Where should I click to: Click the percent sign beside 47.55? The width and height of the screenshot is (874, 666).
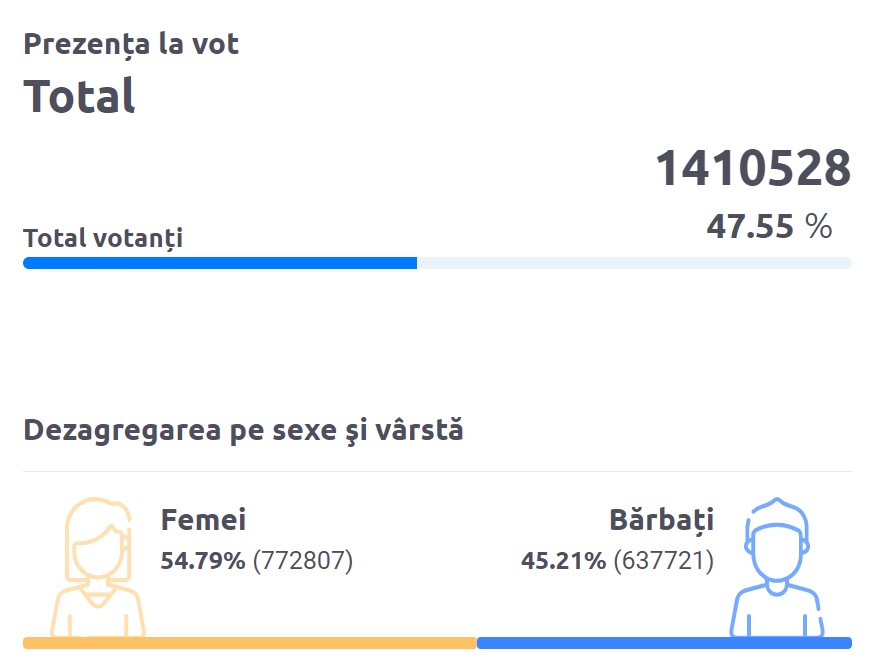(x=819, y=226)
